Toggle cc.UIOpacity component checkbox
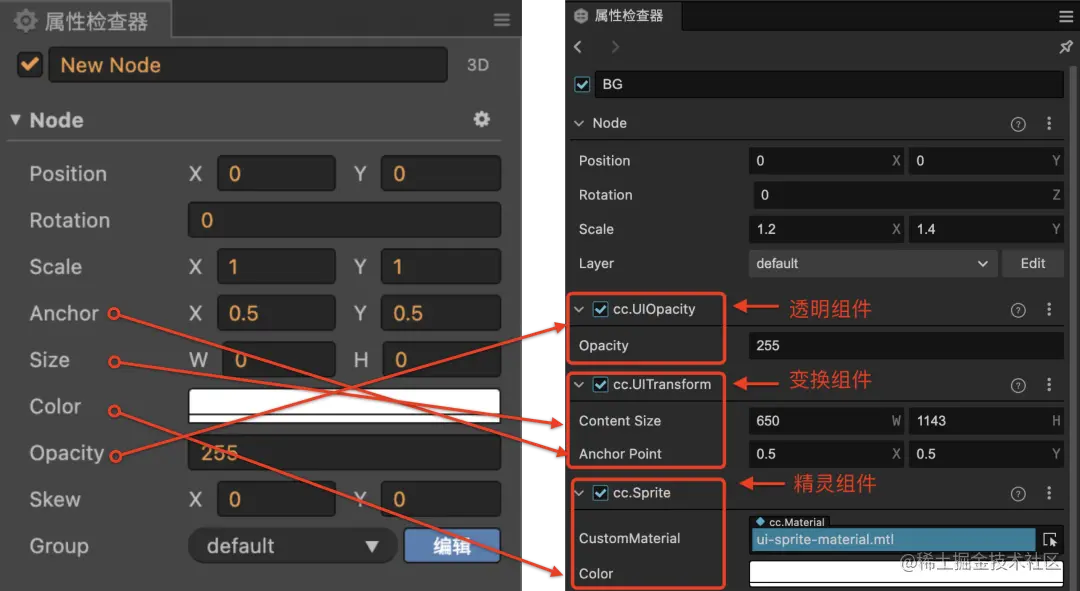The width and height of the screenshot is (1080, 591). point(601,309)
